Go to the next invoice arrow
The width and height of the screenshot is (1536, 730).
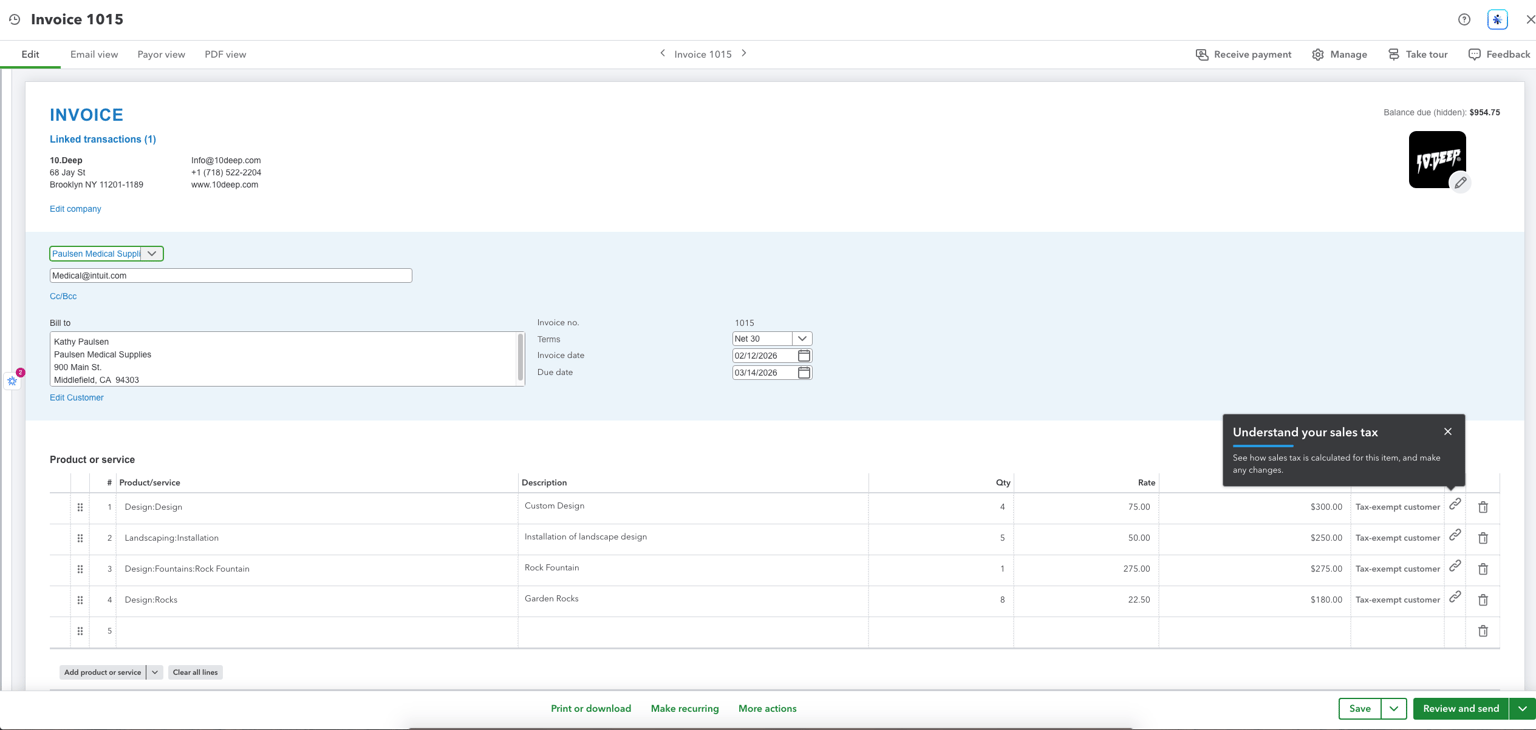coord(744,54)
